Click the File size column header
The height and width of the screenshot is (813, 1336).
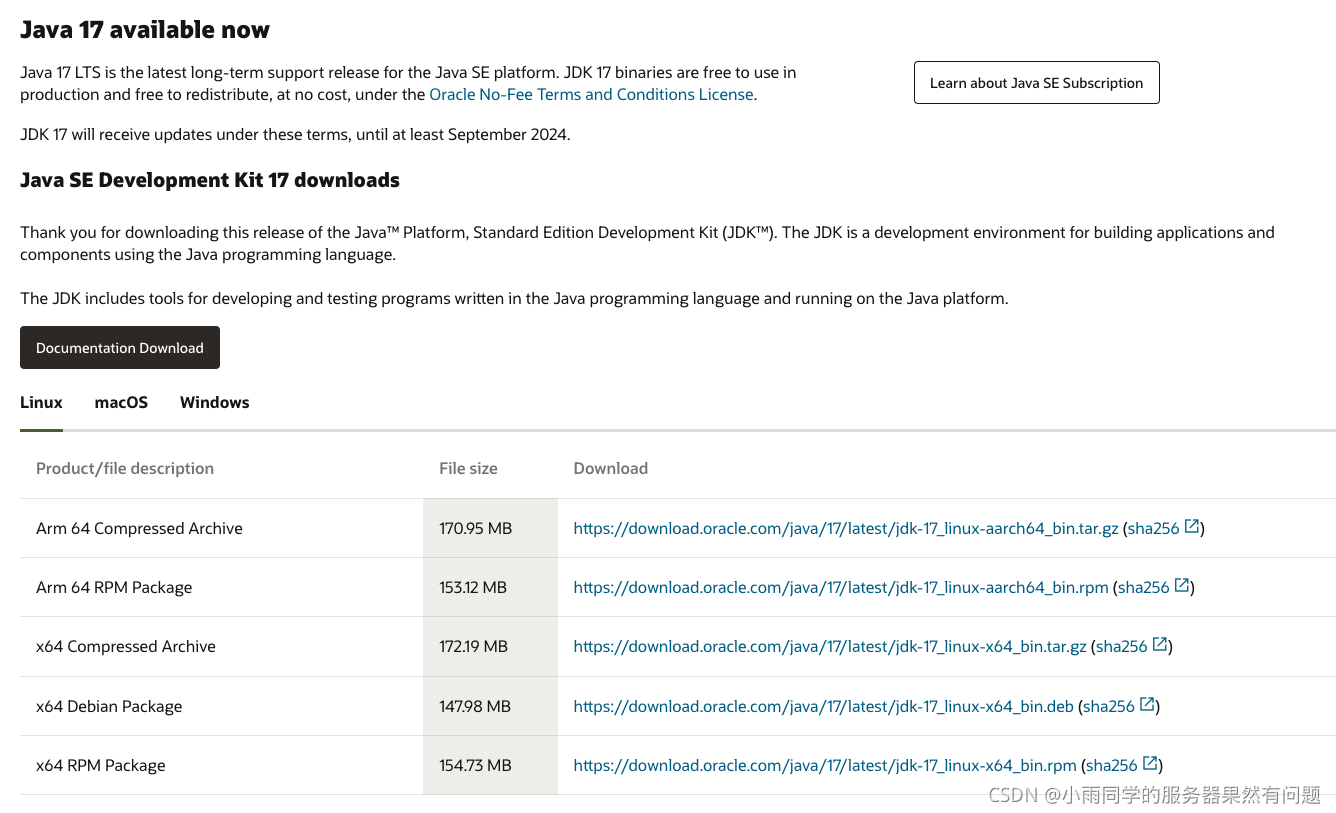(x=468, y=468)
